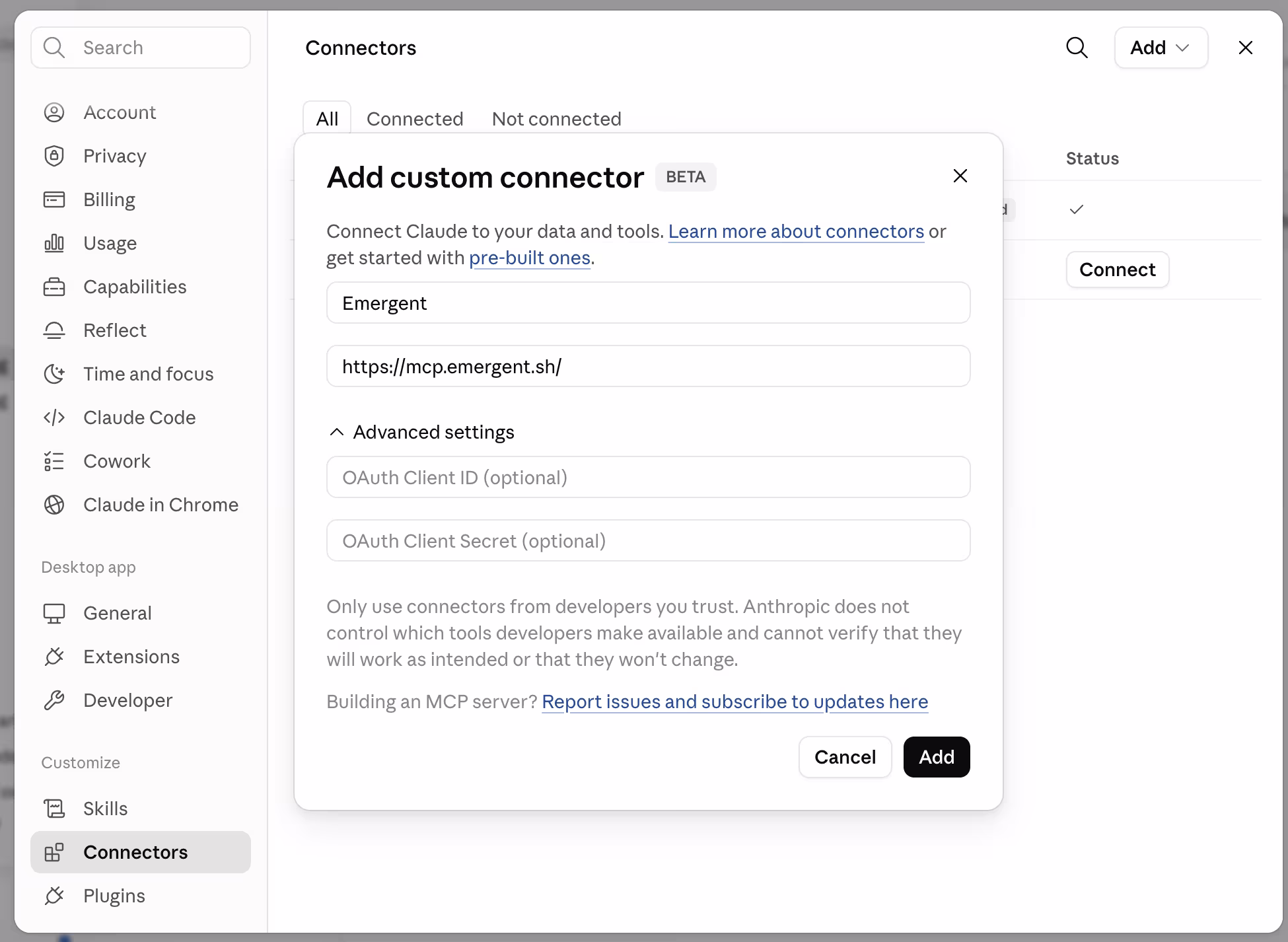Image resolution: width=1288 pixels, height=942 pixels.
Task: Click the search magnifier icon in Connectors header
Action: (x=1077, y=48)
